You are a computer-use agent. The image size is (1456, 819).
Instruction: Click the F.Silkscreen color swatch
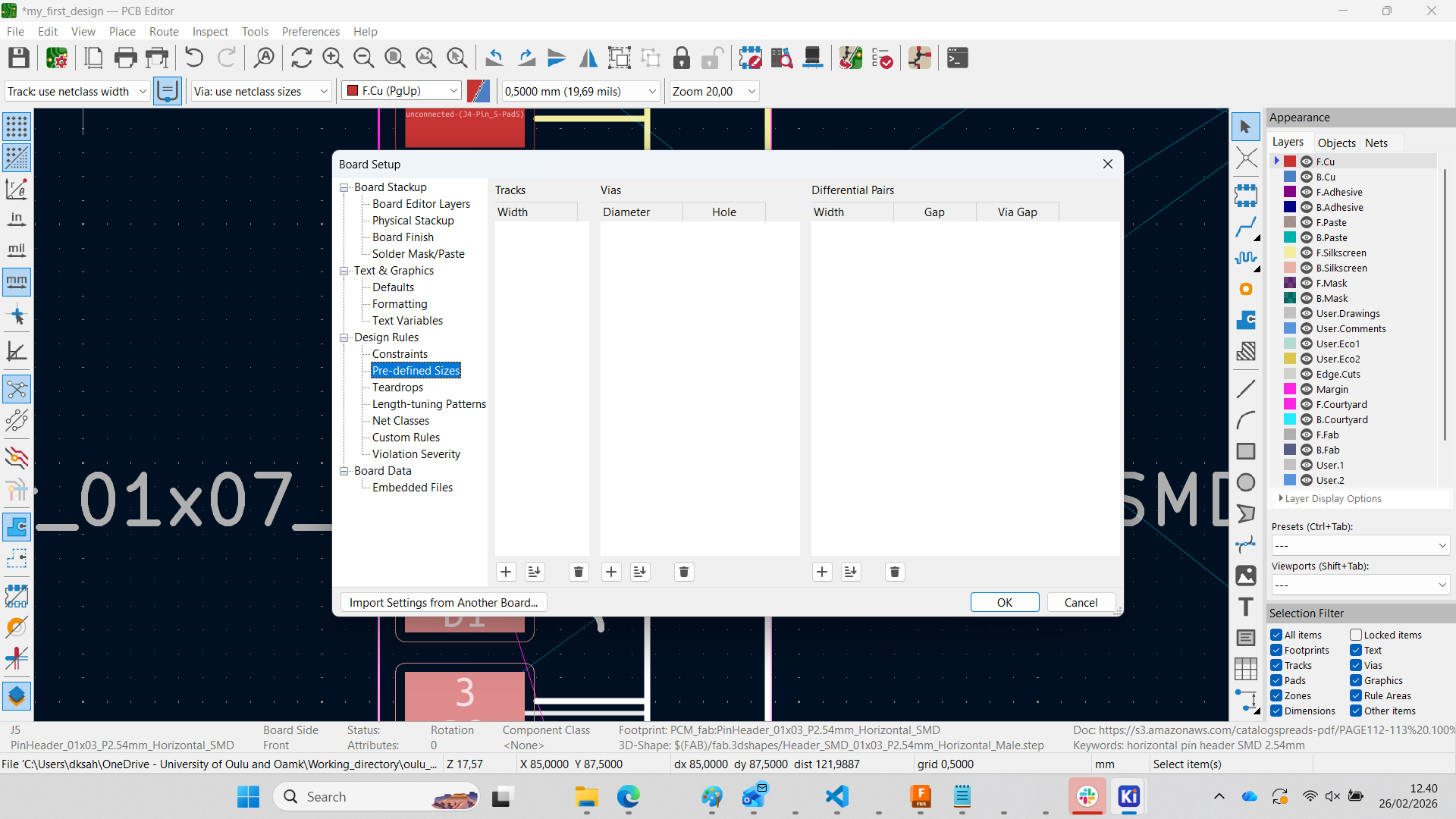tap(1290, 253)
